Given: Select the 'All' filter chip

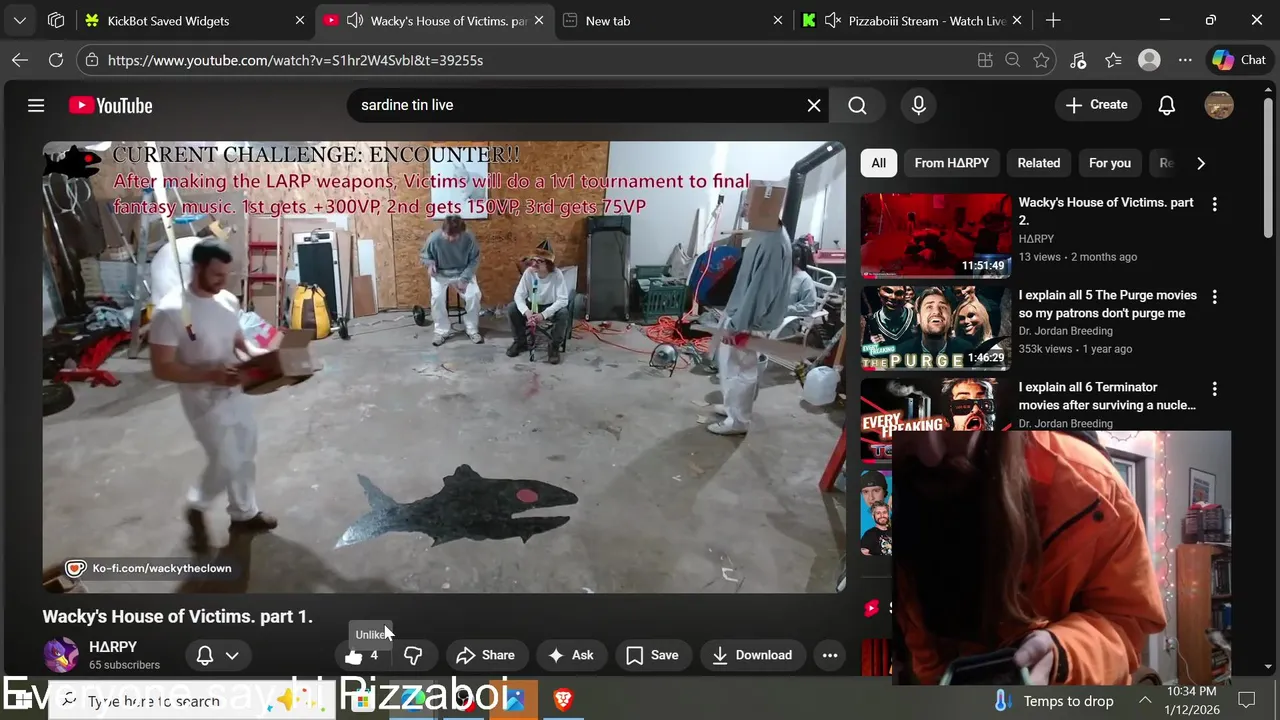Looking at the screenshot, I should coord(878,163).
